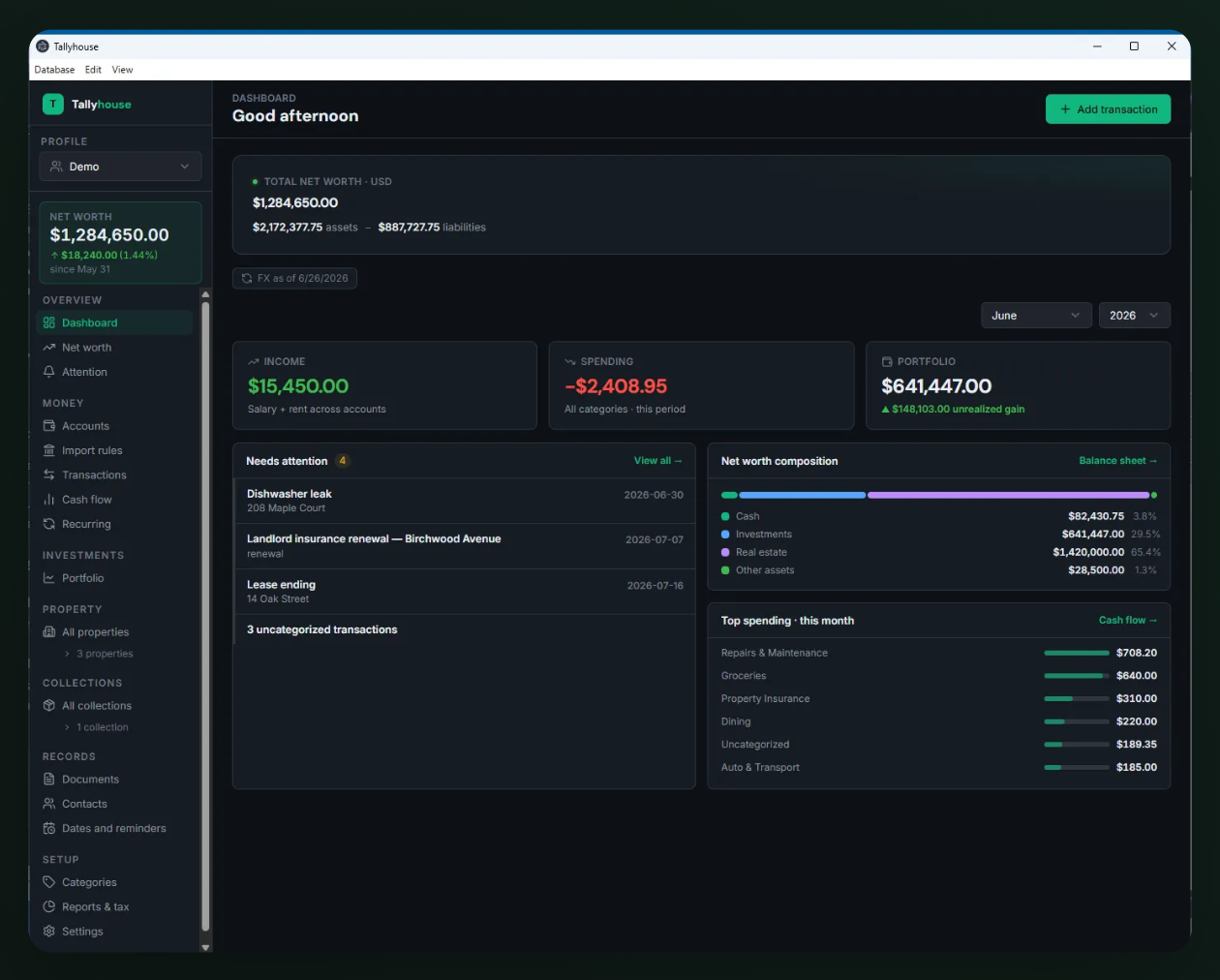This screenshot has width=1220, height=980.
Task: Open the Edit menu
Action: point(93,70)
